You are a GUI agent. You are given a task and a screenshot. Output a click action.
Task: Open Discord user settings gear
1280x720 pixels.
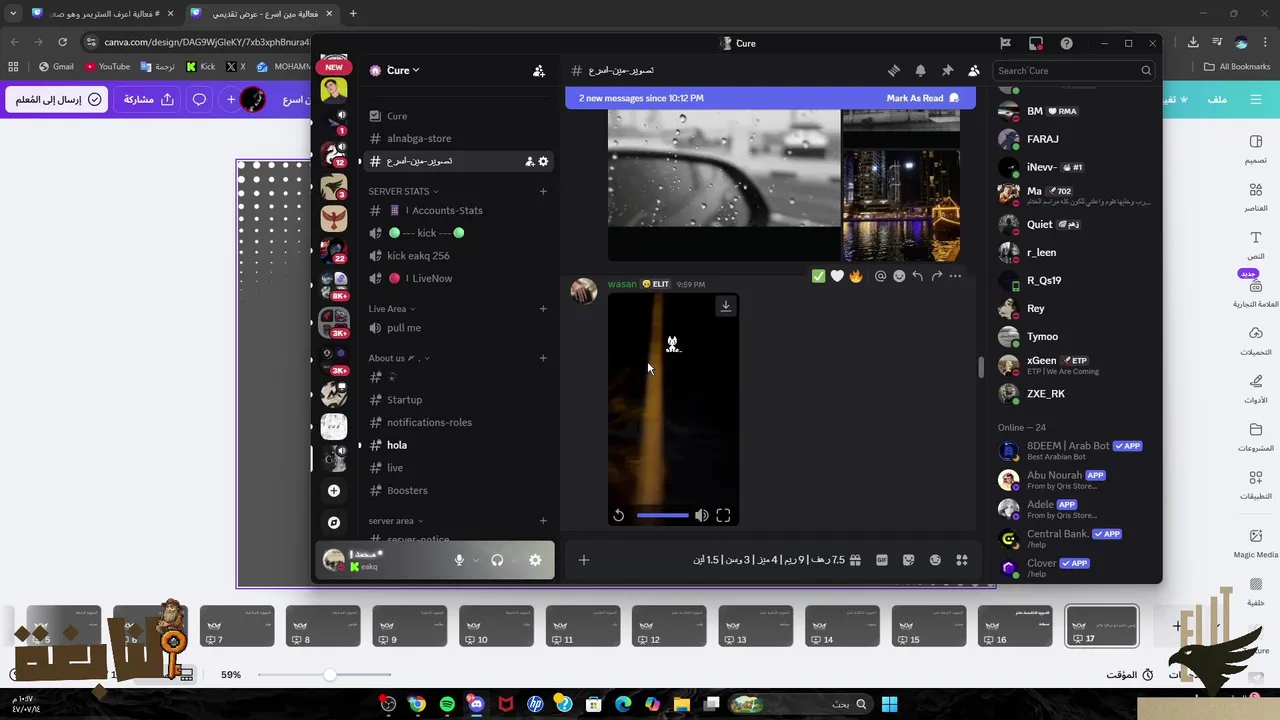535,561
